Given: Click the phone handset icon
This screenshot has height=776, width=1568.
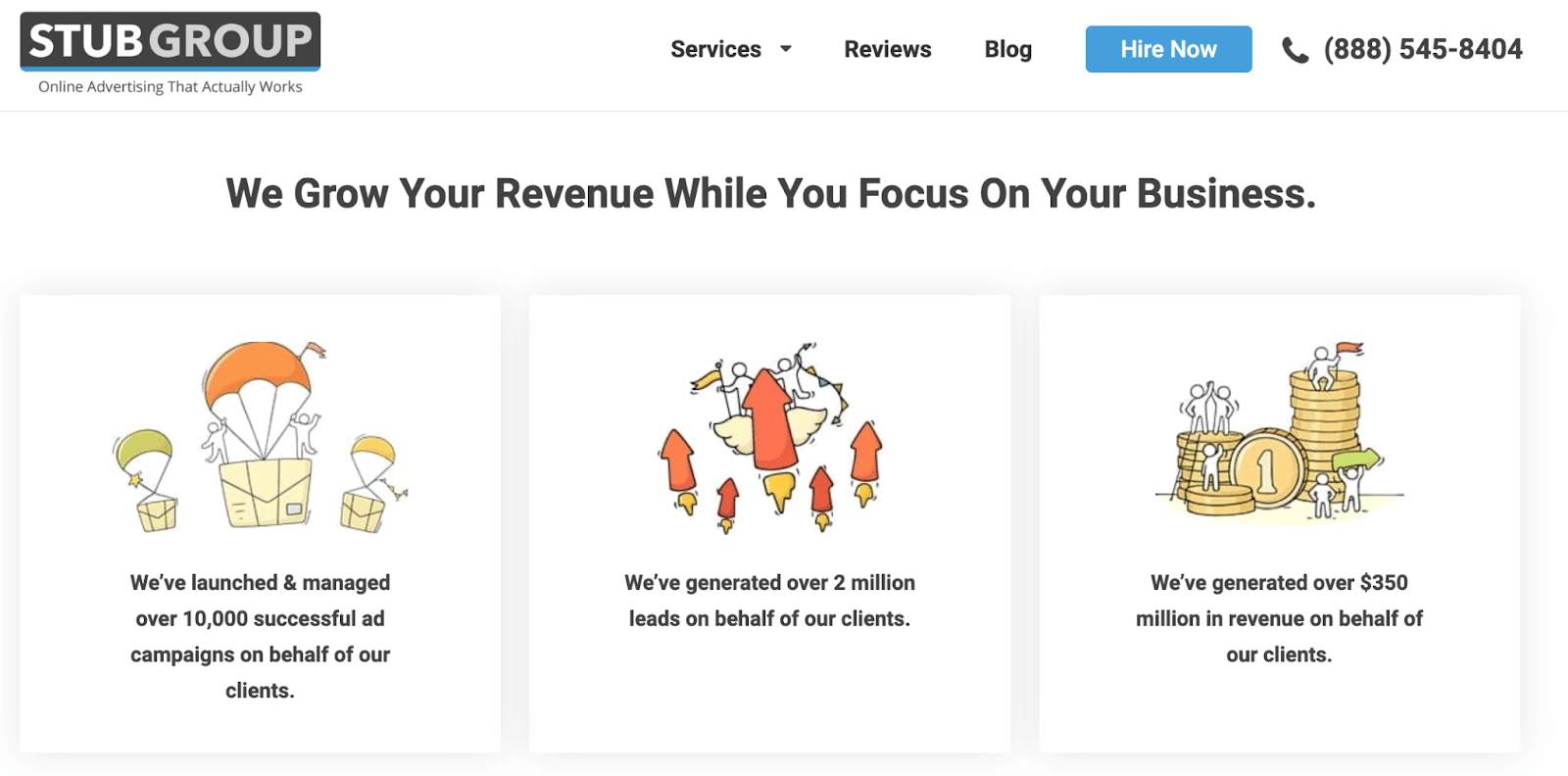Looking at the screenshot, I should pyautogui.click(x=1295, y=50).
